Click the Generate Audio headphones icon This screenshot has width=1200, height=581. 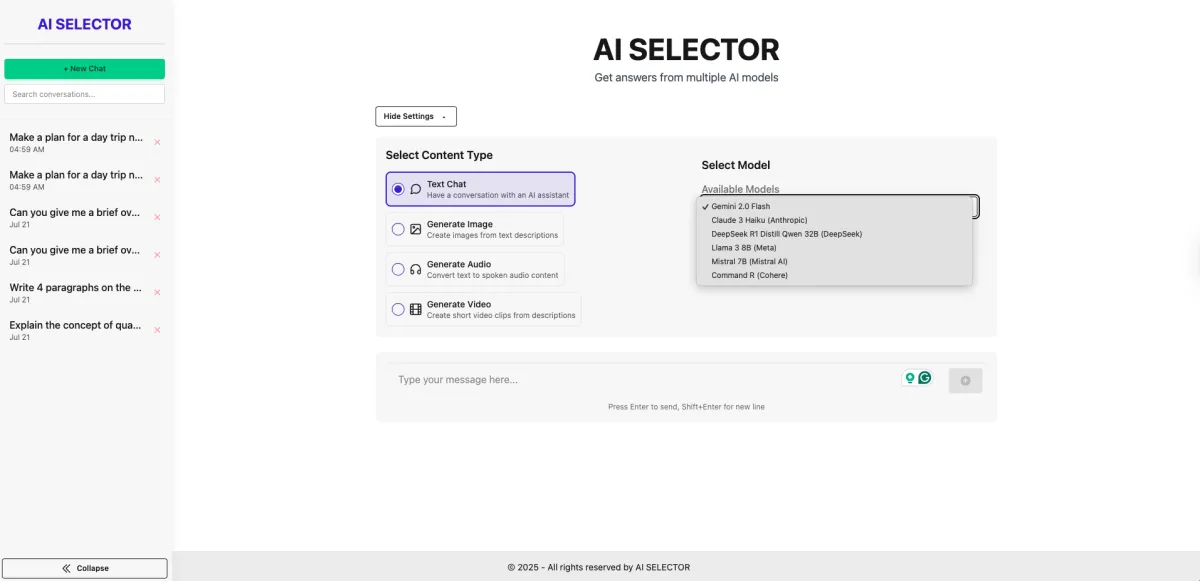pos(416,269)
